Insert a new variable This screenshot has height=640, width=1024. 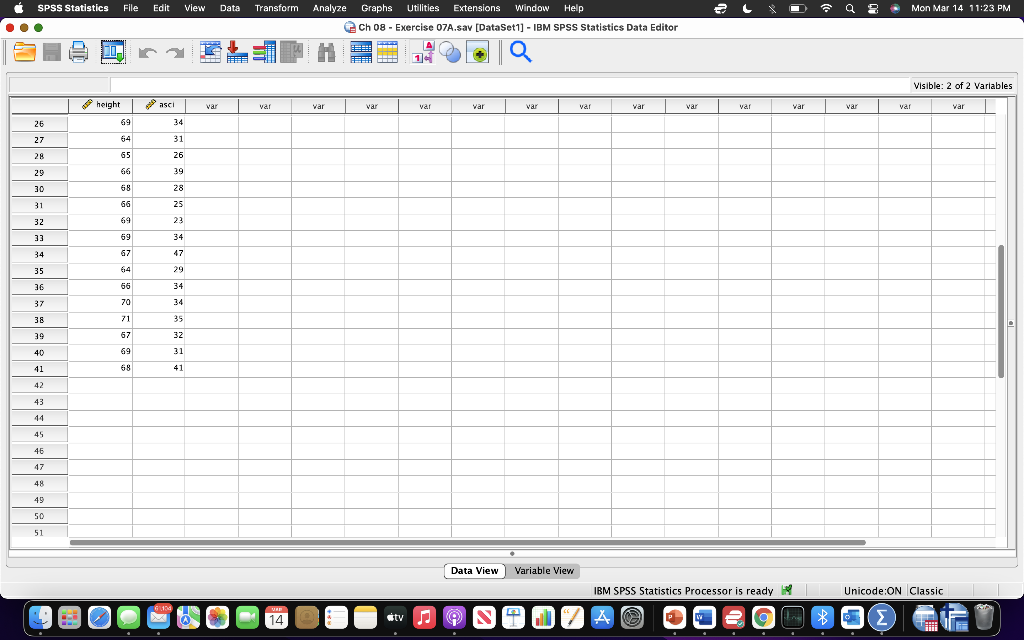pos(389,52)
